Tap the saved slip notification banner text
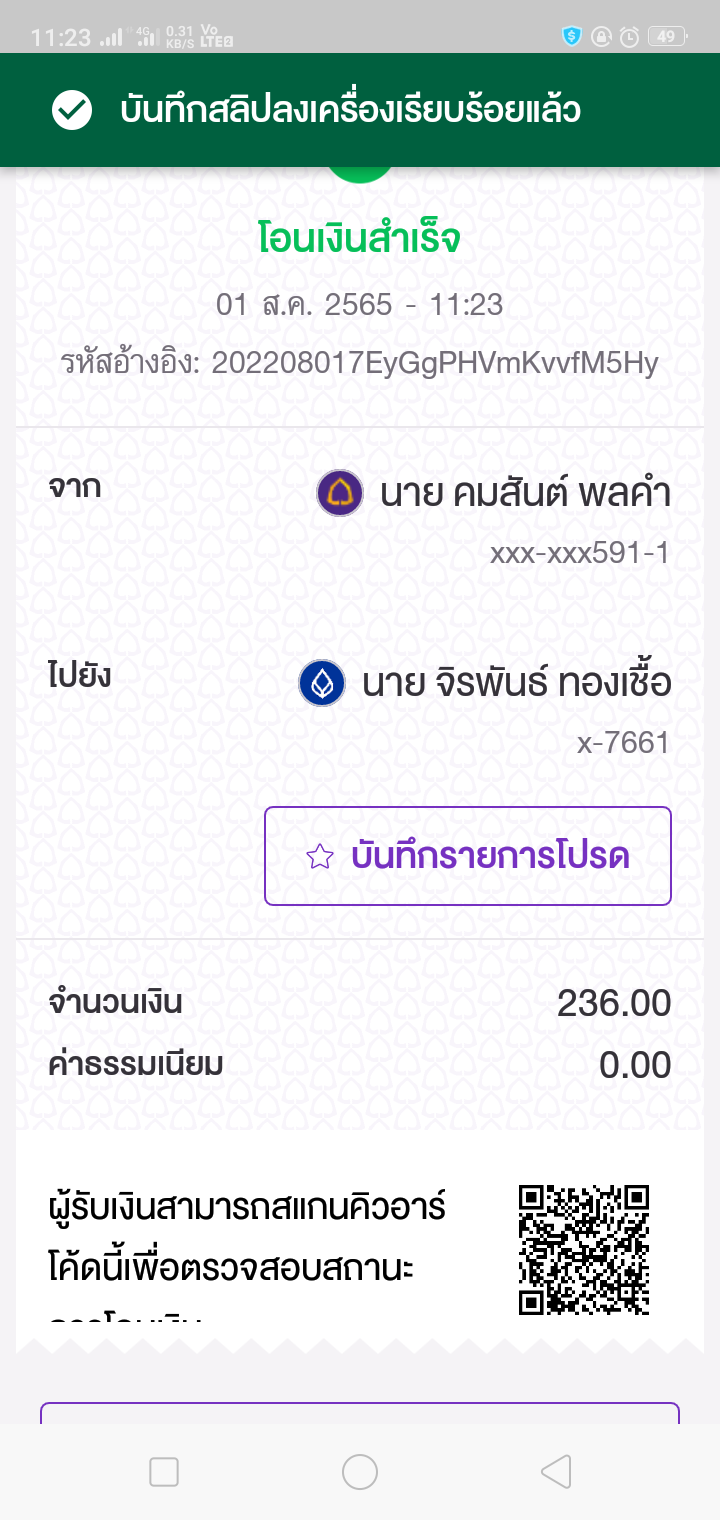Viewport: 720px width, 1520px height. (x=350, y=110)
